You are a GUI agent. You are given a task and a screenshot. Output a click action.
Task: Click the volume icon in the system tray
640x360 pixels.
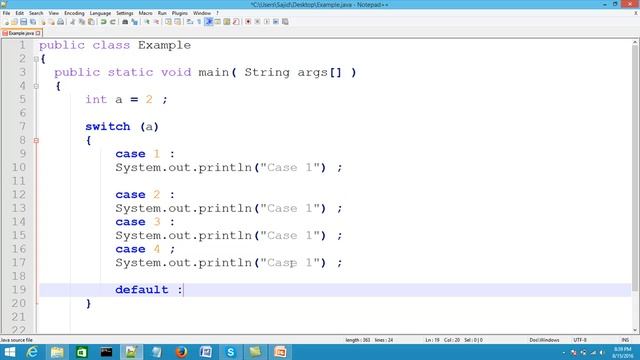point(602,352)
